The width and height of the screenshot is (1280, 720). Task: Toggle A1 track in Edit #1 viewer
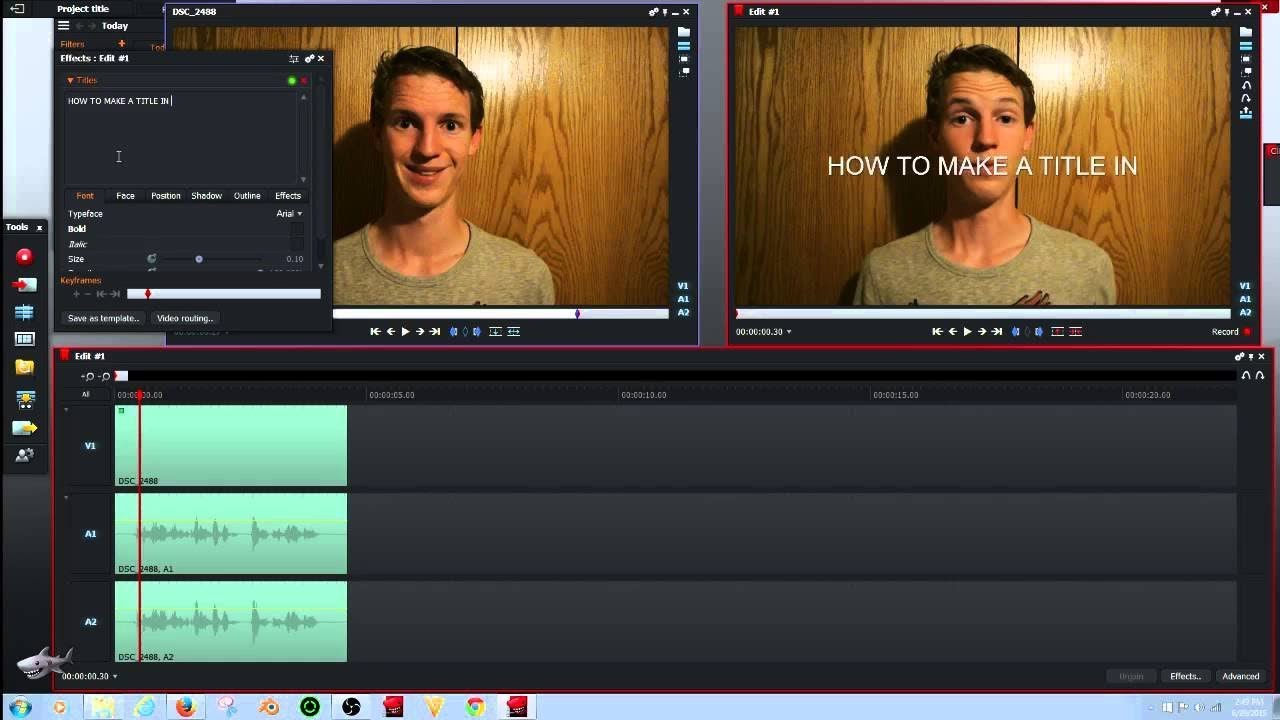click(1245, 299)
